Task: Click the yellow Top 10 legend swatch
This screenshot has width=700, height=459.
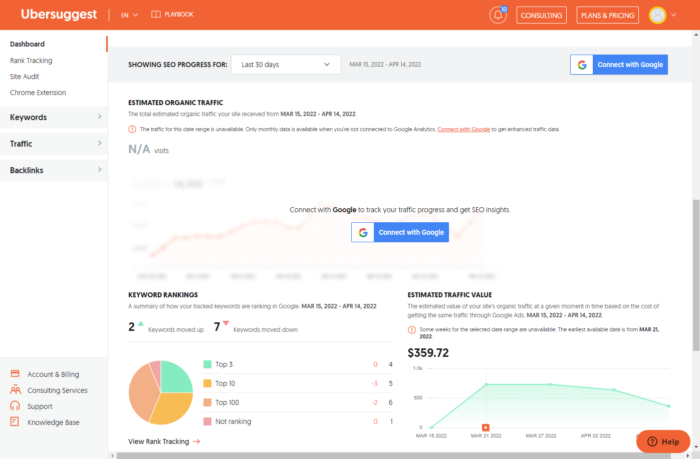Action: click(207, 383)
